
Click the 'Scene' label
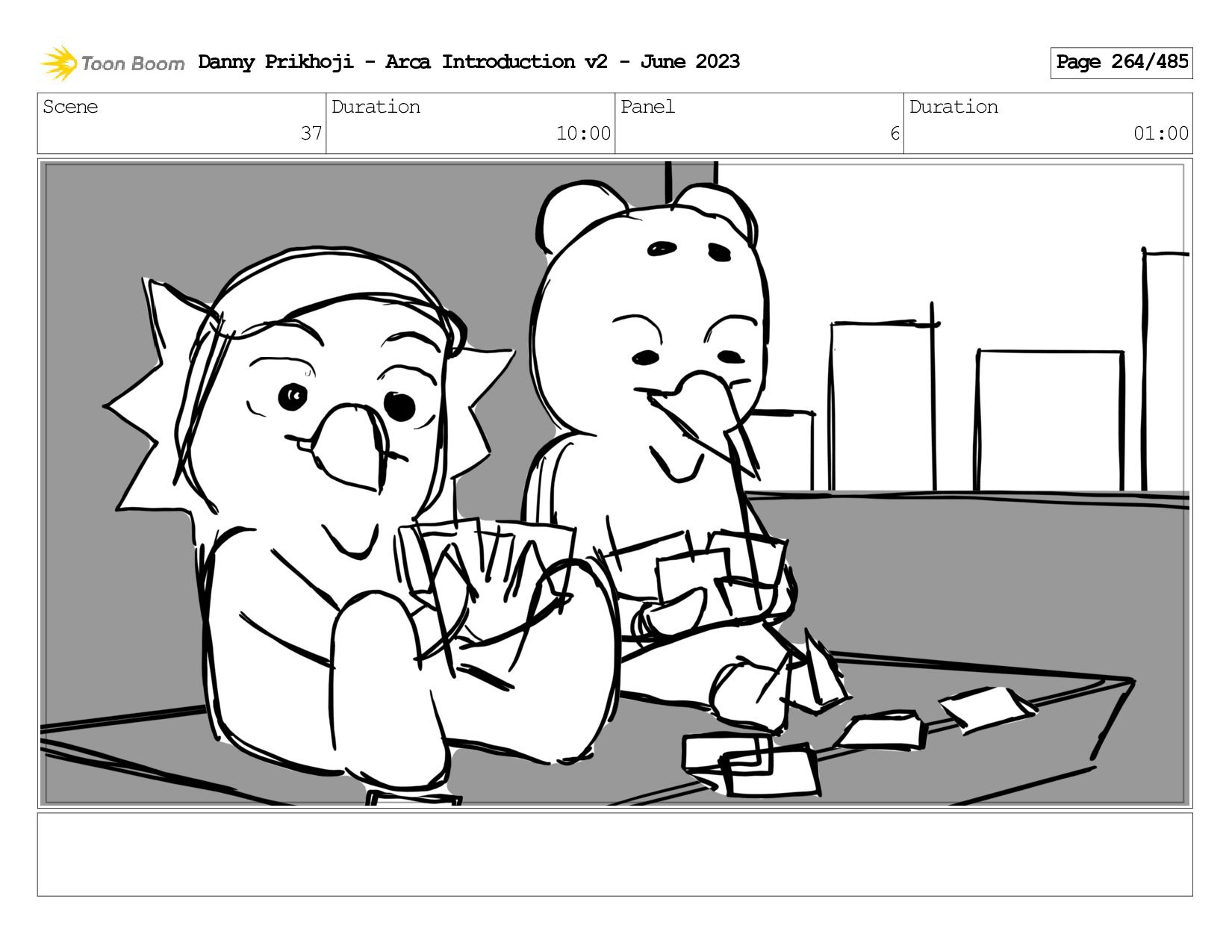coord(70,107)
